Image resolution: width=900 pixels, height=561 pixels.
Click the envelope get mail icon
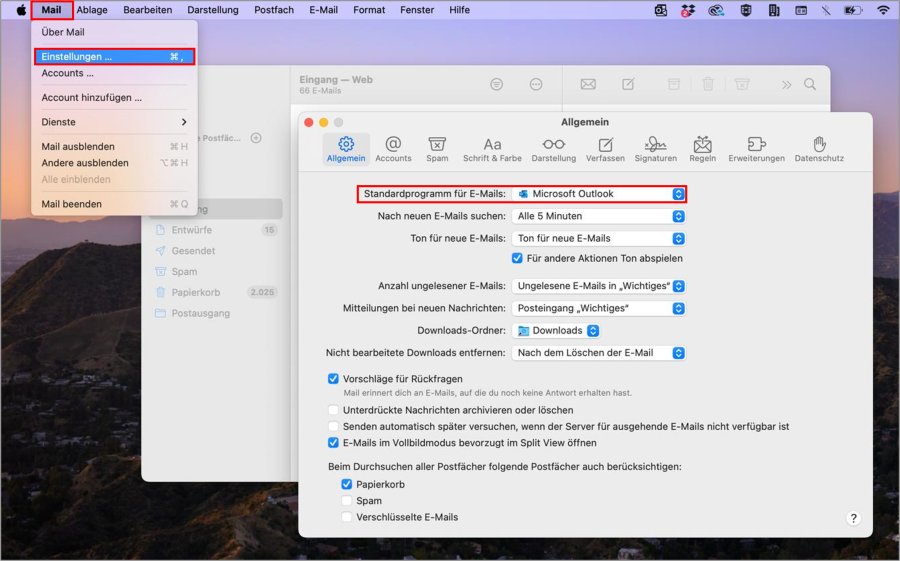(x=588, y=84)
